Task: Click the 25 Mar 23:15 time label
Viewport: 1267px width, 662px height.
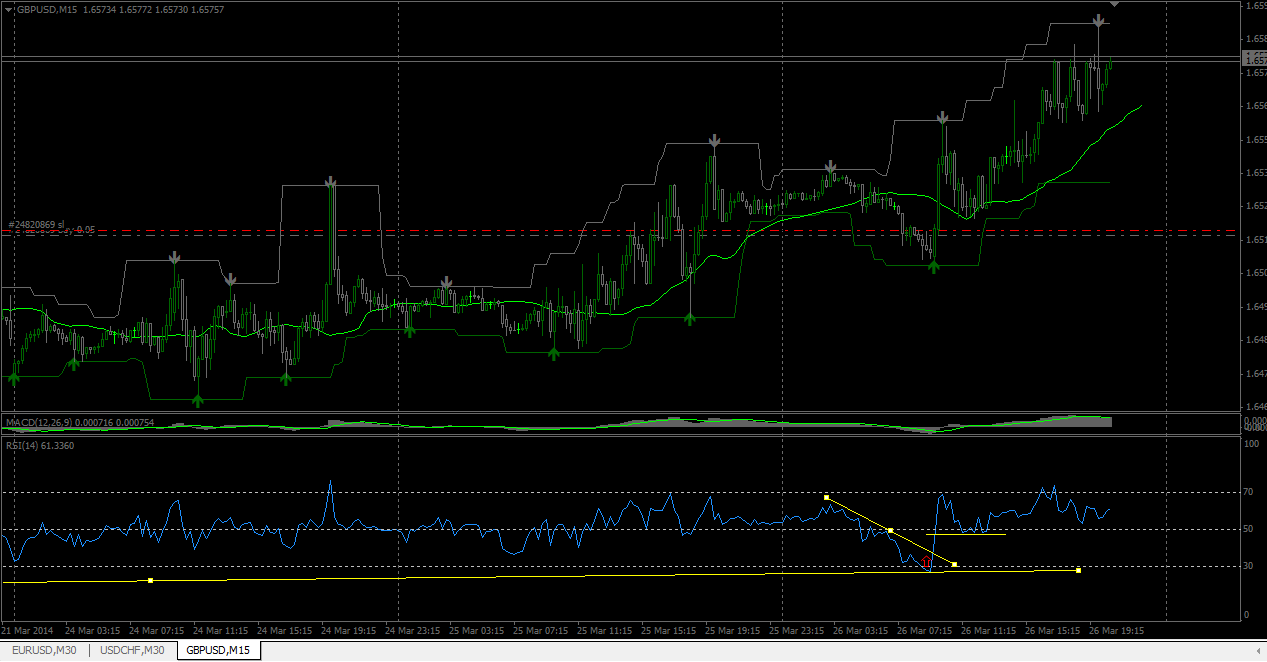Action: [x=796, y=631]
